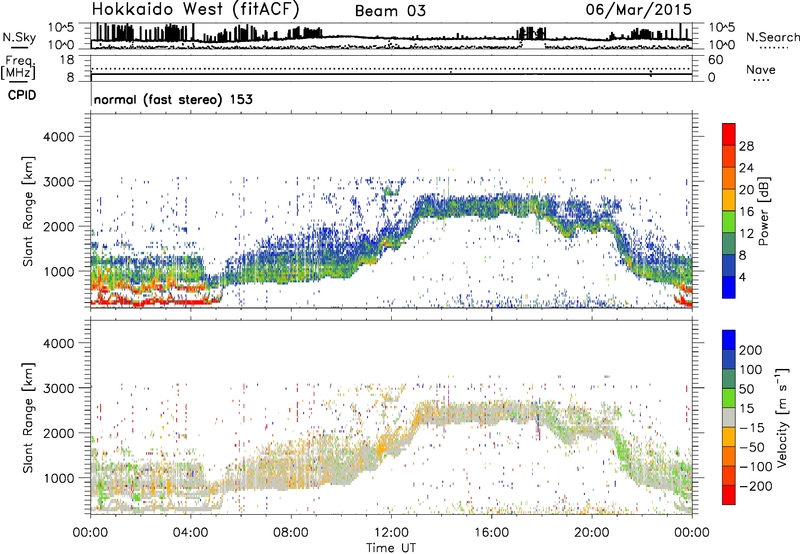Image resolution: width=800 pixels, height=554 pixels.
Task: Click the "200" label on Velocity color bar
Action: click(751, 350)
